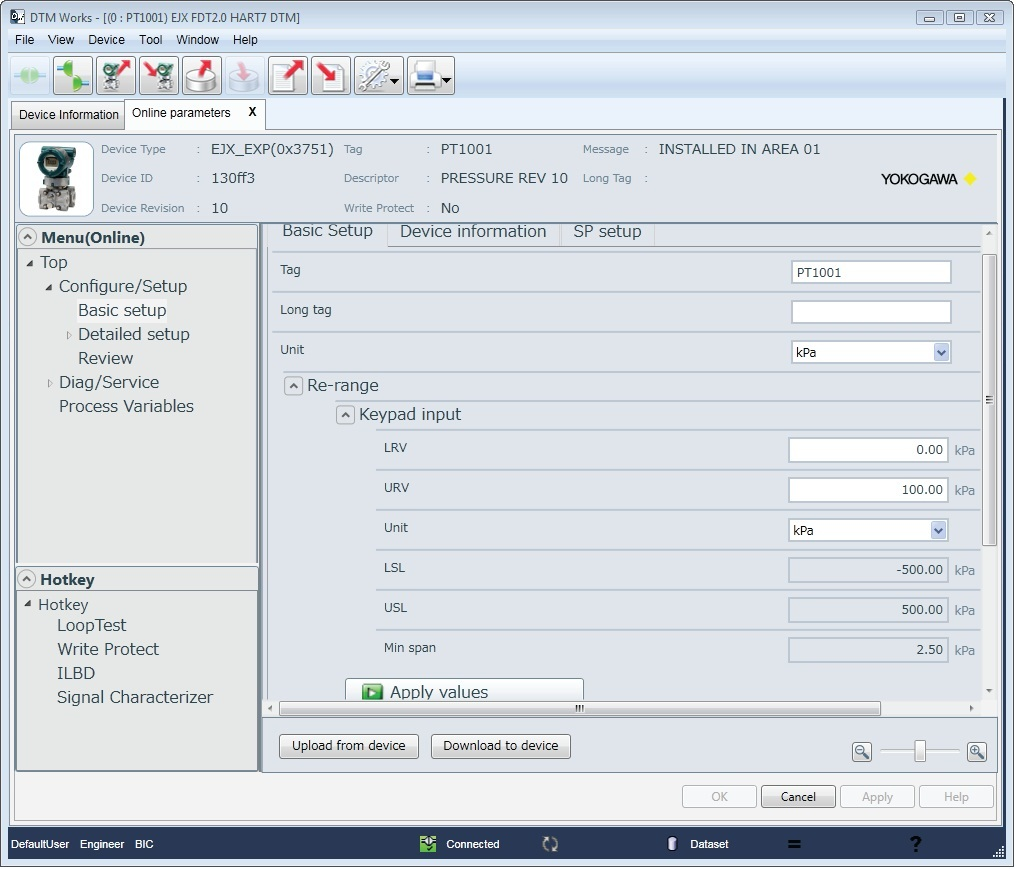Screen dimensions: 1016x869
Task: Click inside the Long tag input field
Action: pyautogui.click(x=870, y=311)
